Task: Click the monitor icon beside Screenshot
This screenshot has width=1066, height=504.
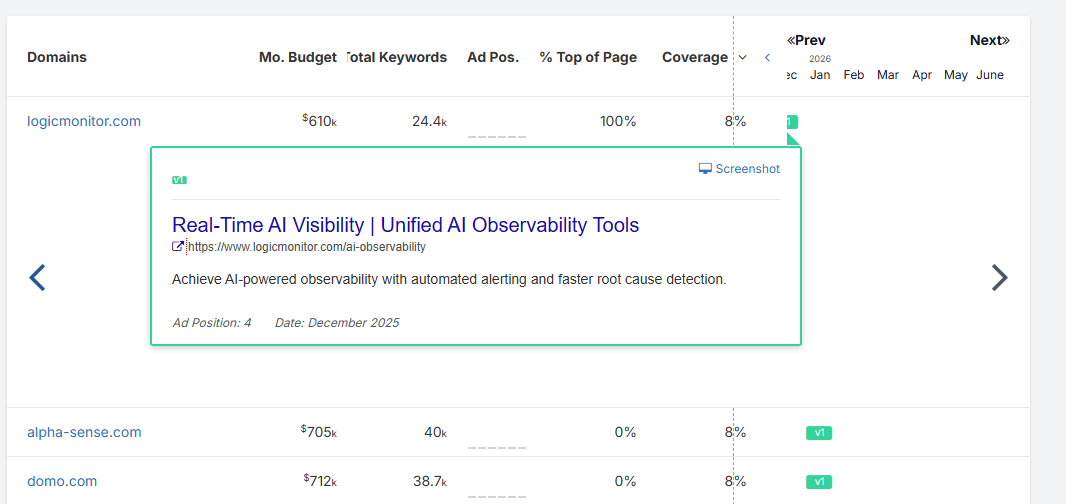Action: (x=705, y=169)
